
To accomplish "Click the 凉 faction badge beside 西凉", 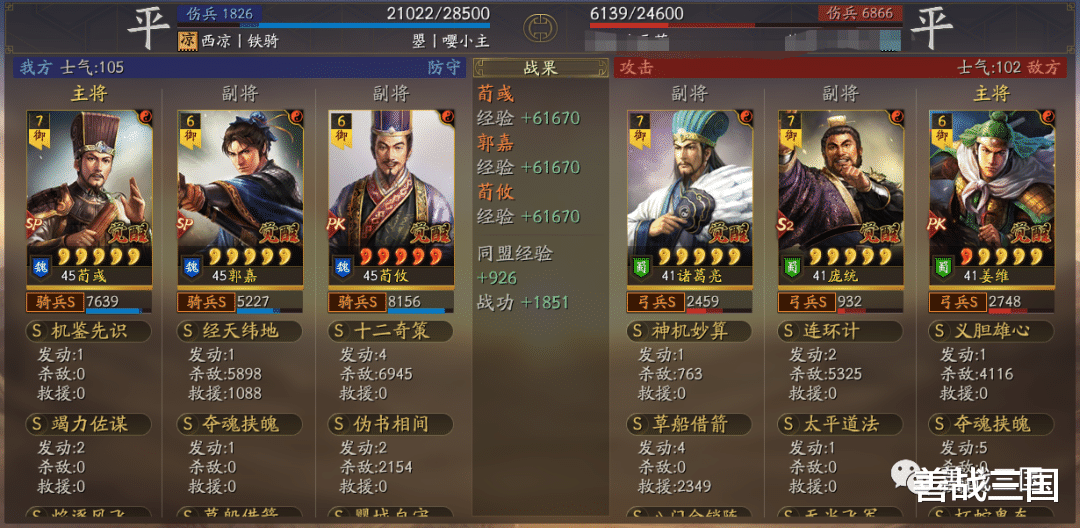I will tap(187, 41).
